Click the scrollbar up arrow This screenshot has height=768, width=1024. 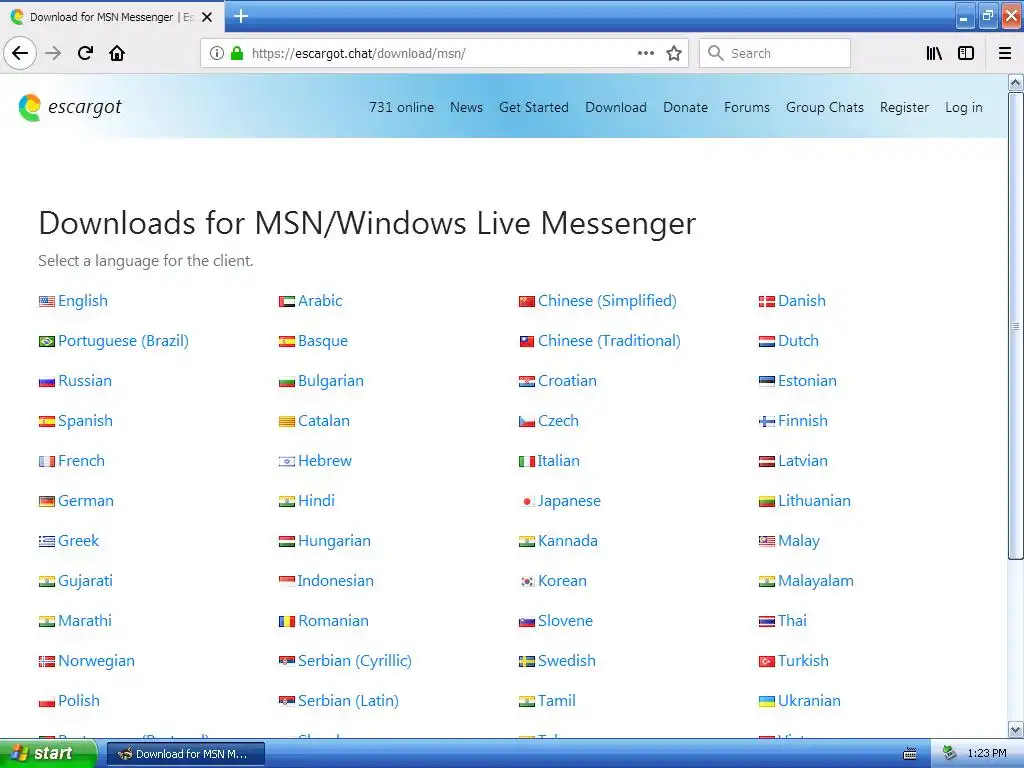[x=1015, y=82]
